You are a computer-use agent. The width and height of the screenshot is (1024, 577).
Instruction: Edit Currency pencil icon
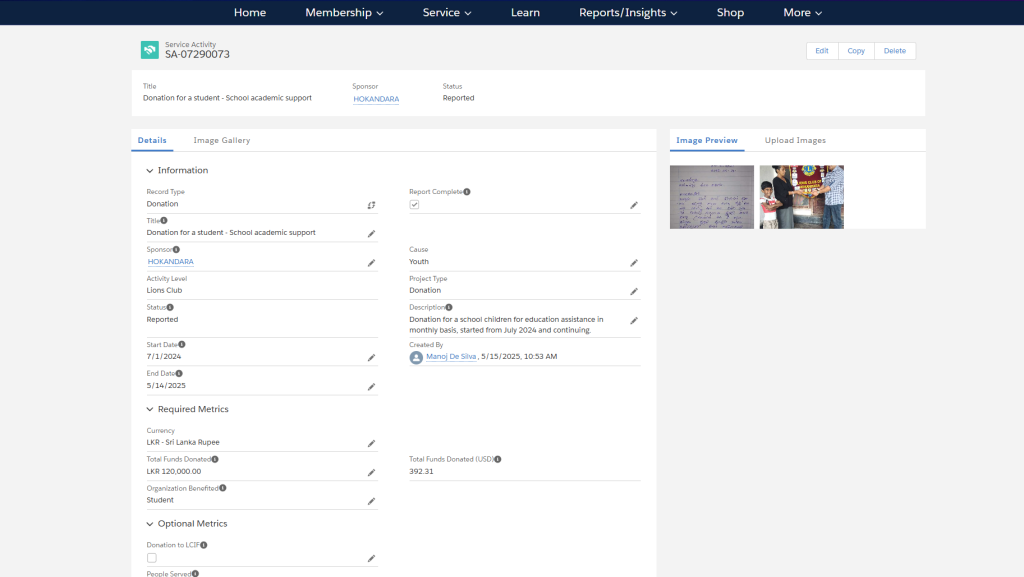tap(371, 444)
